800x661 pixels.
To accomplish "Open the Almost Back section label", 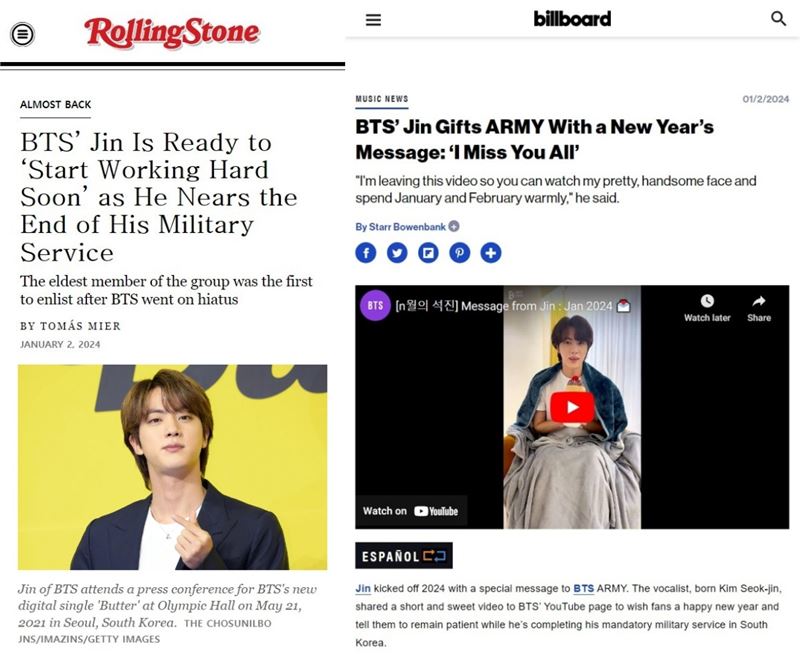I will coord(56,105).
